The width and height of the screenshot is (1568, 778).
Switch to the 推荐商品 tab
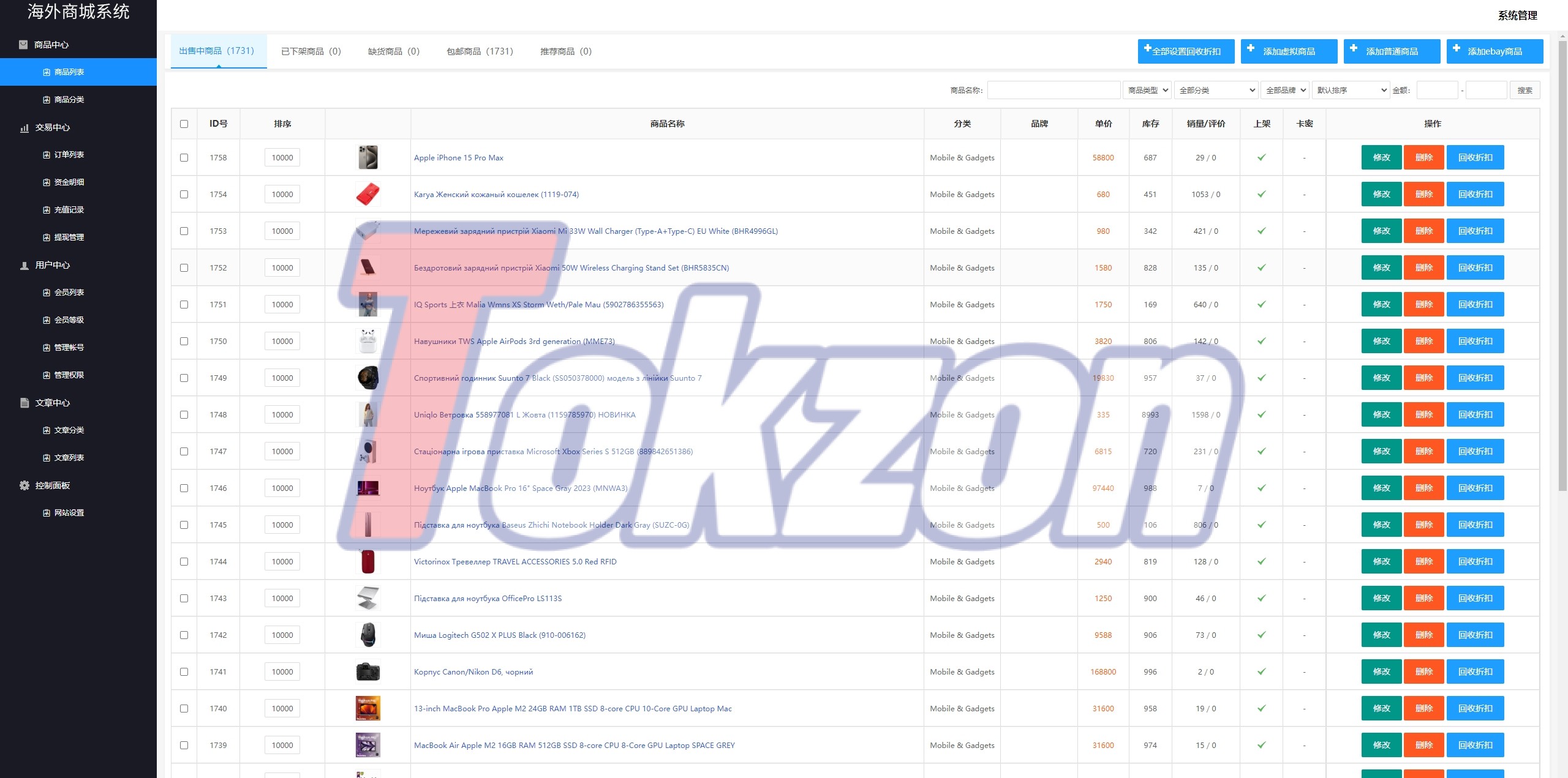[x=565, y=51]
